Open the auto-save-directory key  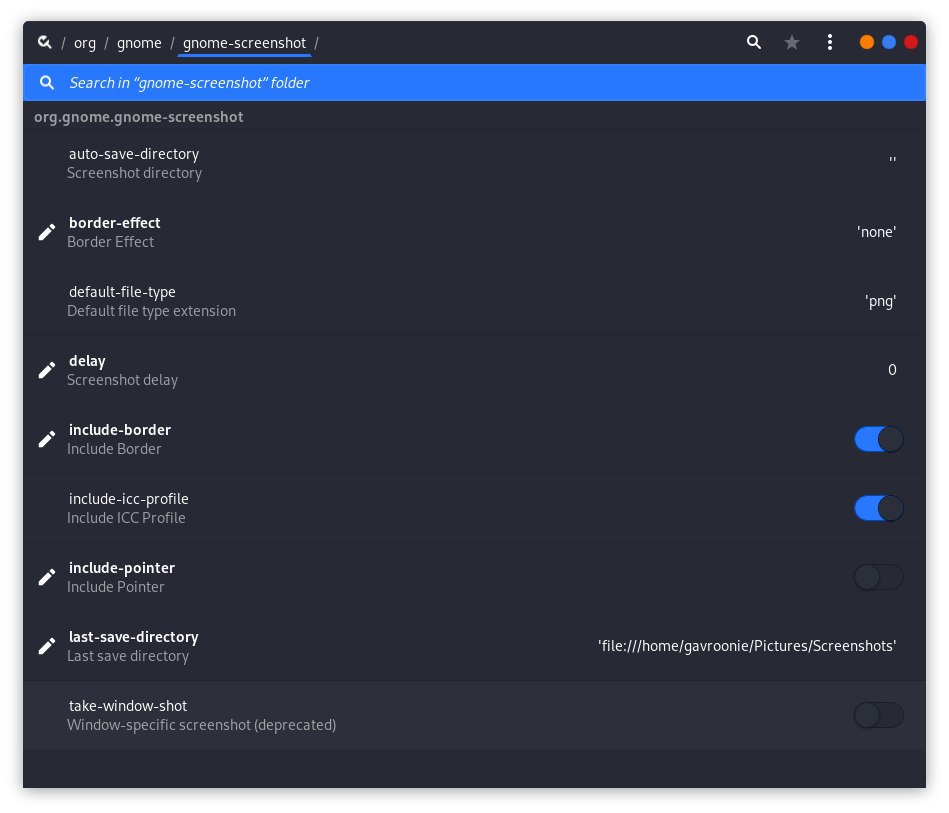click(474, 163)
